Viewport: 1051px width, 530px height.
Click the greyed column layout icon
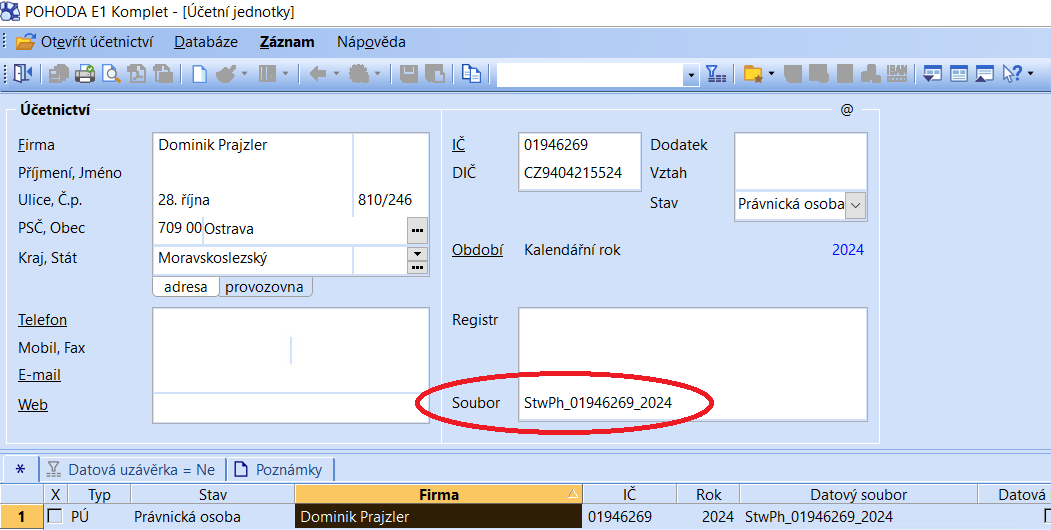267,73
